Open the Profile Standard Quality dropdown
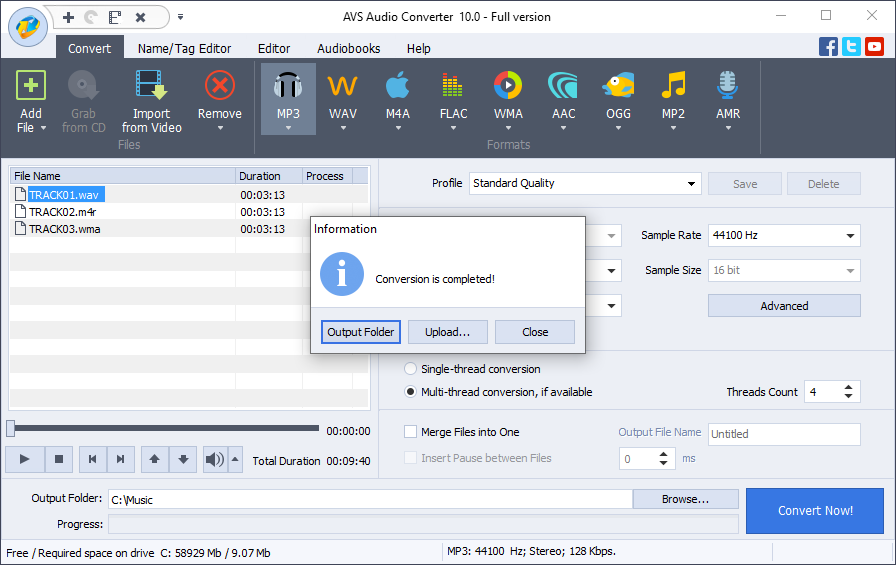Screen dimensions: 896x565 tap(585, 183)
